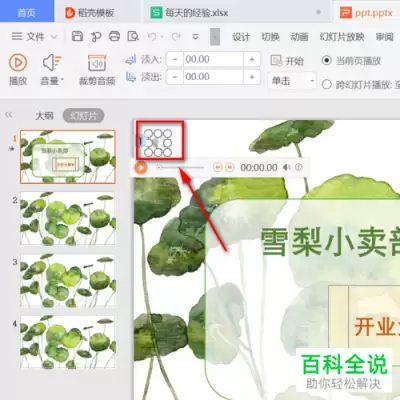The image size is (400, 400).
Task: Skip forward with audio forward button
Action: pos(230,167)
